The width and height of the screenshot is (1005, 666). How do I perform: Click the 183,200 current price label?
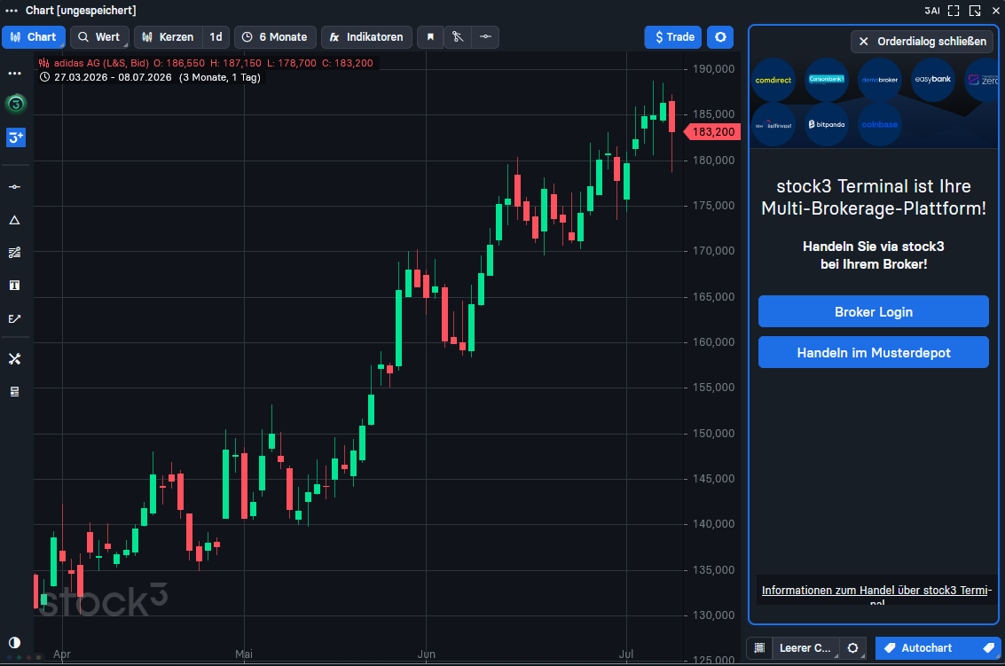coord(713,131)
